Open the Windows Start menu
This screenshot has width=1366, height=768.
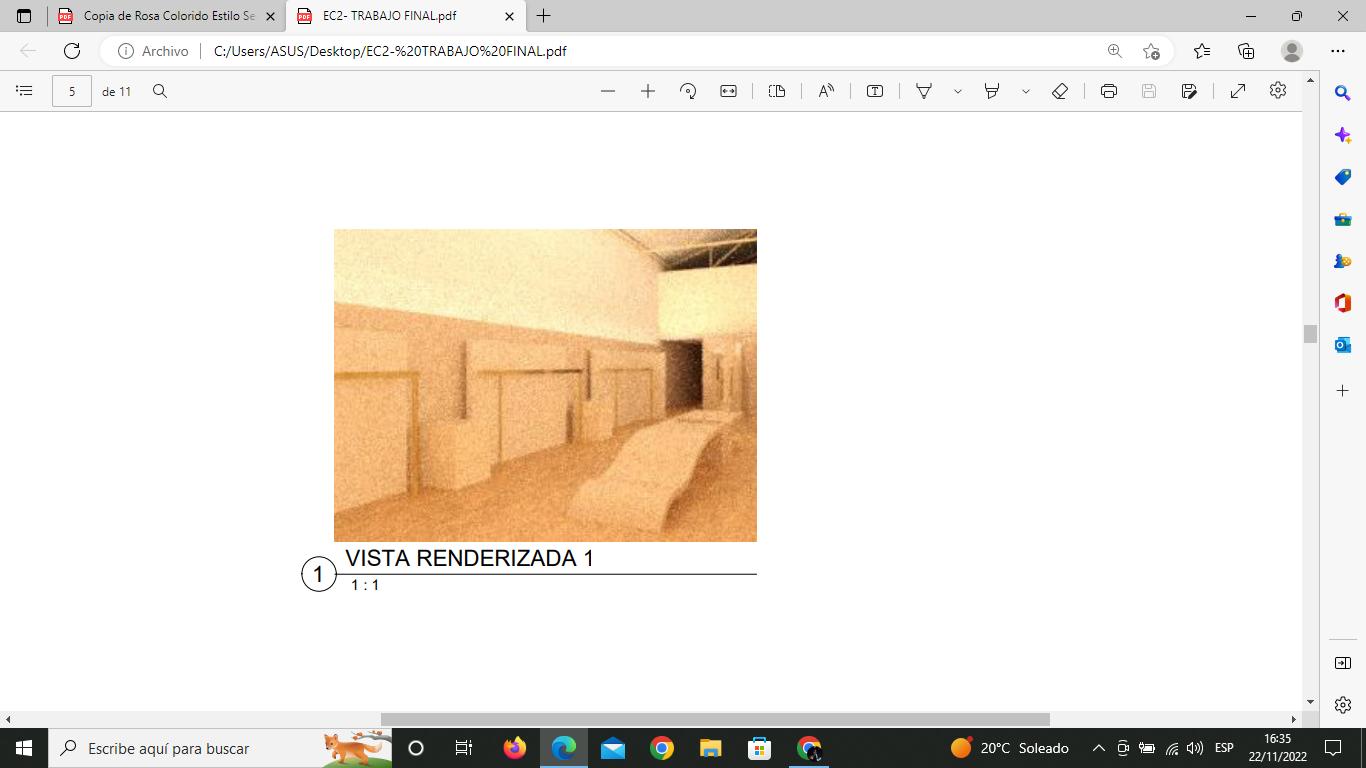24,748
